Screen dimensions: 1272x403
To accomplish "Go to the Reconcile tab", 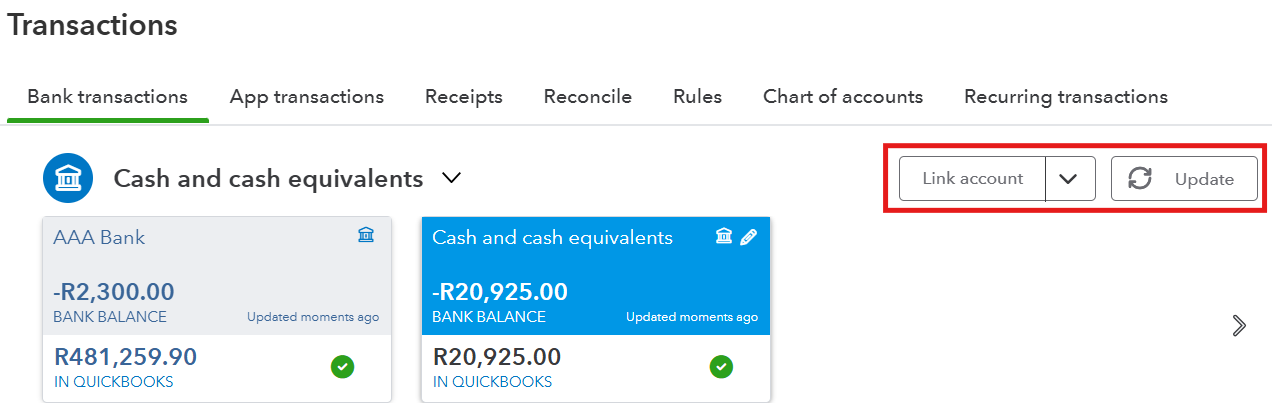I will tap(588, 97).
